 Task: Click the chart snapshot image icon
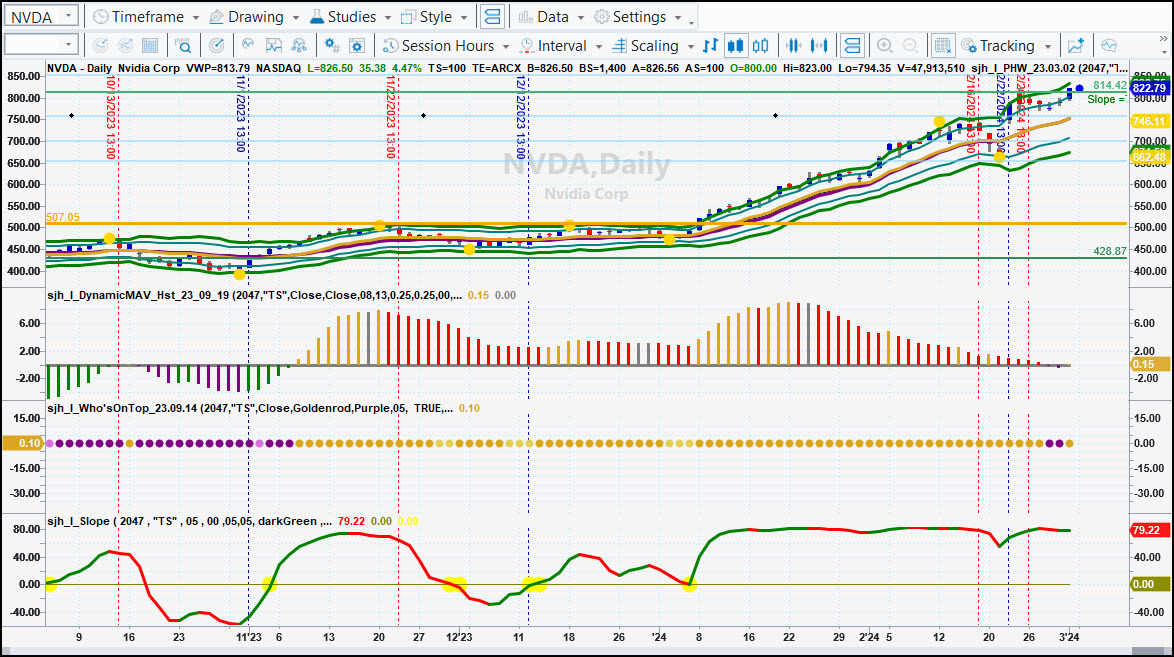pos(274,46)
